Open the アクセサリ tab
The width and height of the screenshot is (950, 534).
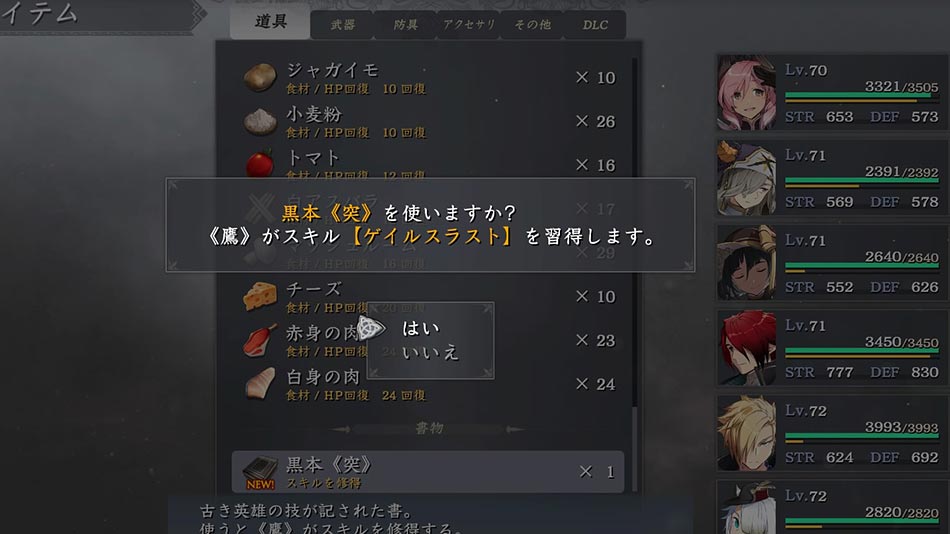pyautogui.click(x=469, y=25)
